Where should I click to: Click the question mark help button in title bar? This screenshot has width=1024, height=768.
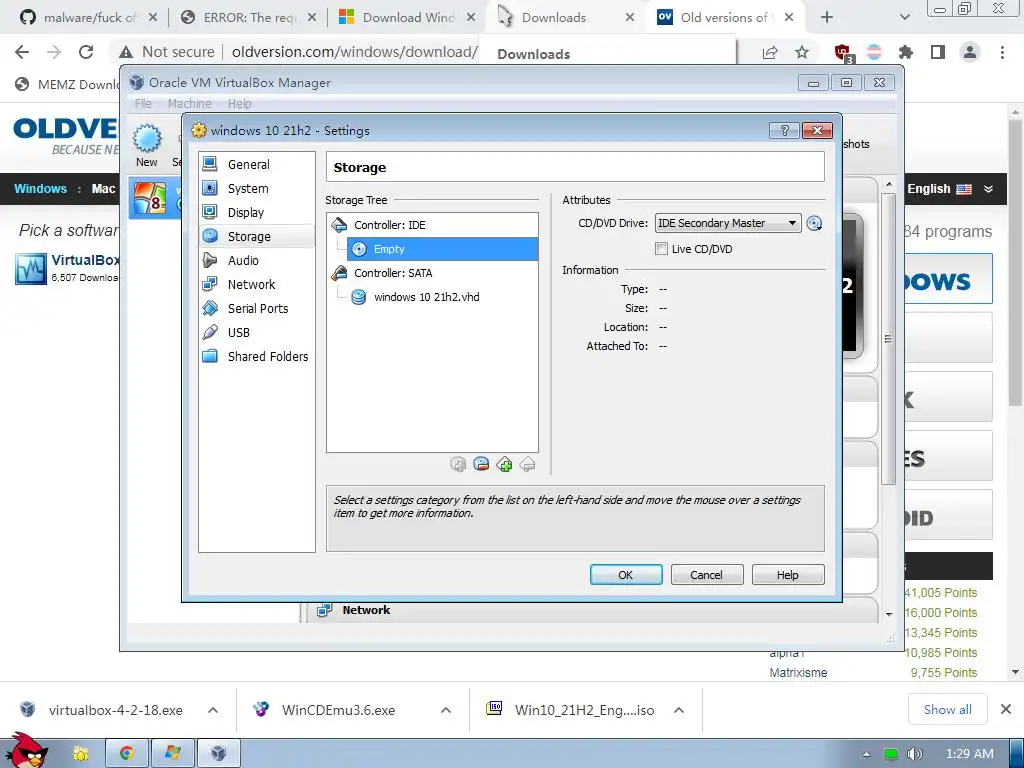click(784, 131)
